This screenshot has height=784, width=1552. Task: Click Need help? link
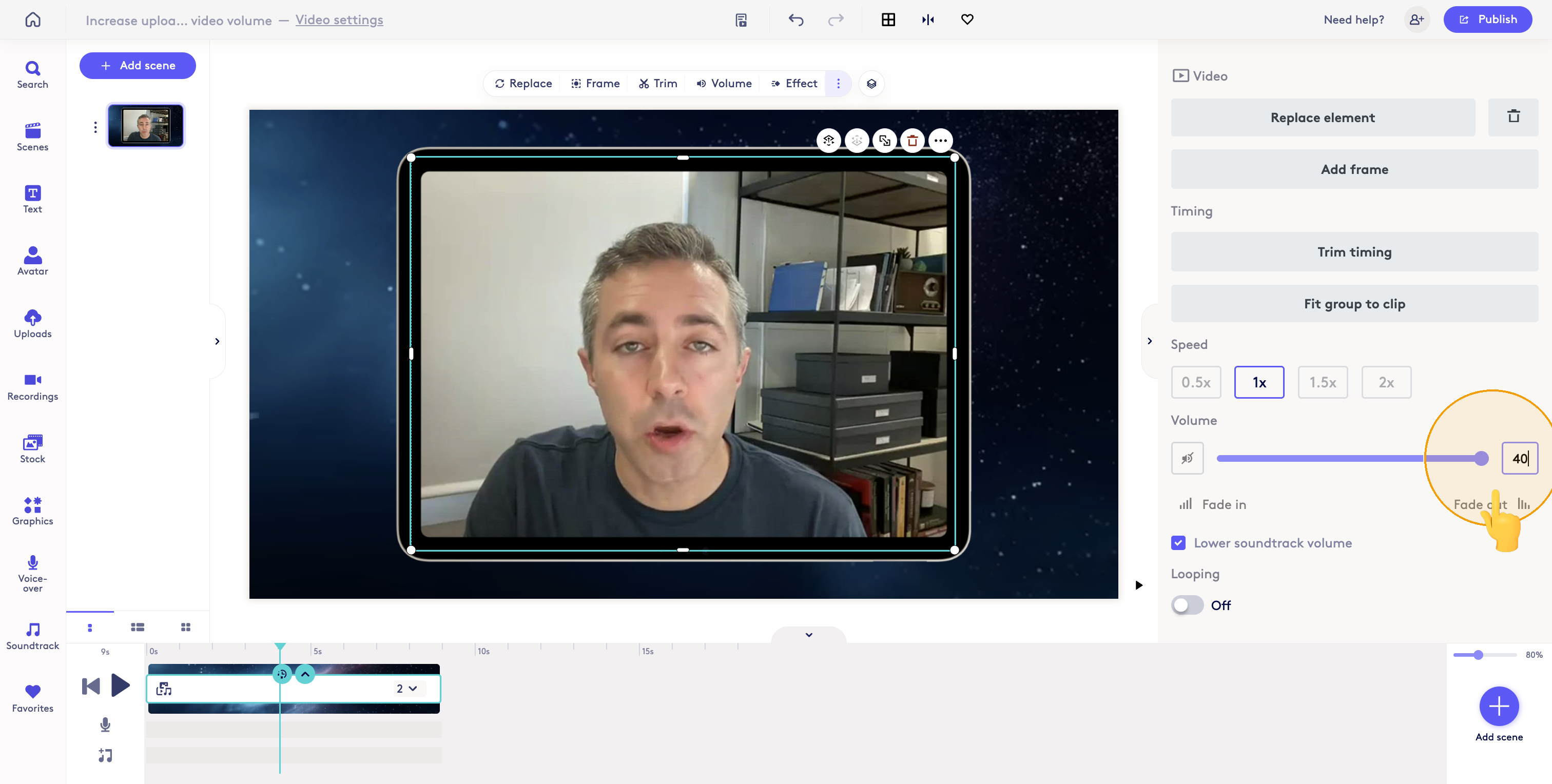coord(1353,20)
